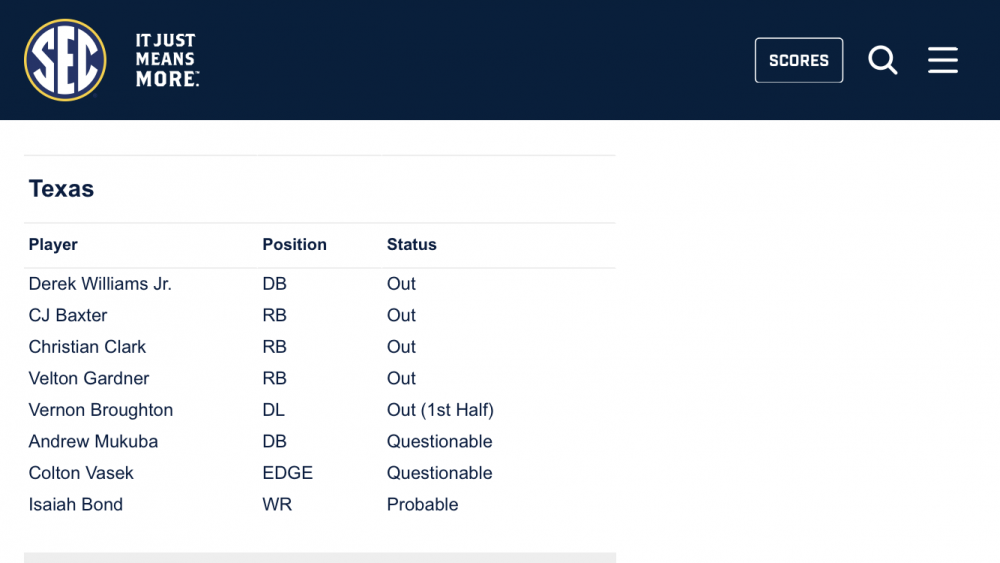Click the SEC logo
This screenshot has height=563, width=1000.
(x=65, y=60)
